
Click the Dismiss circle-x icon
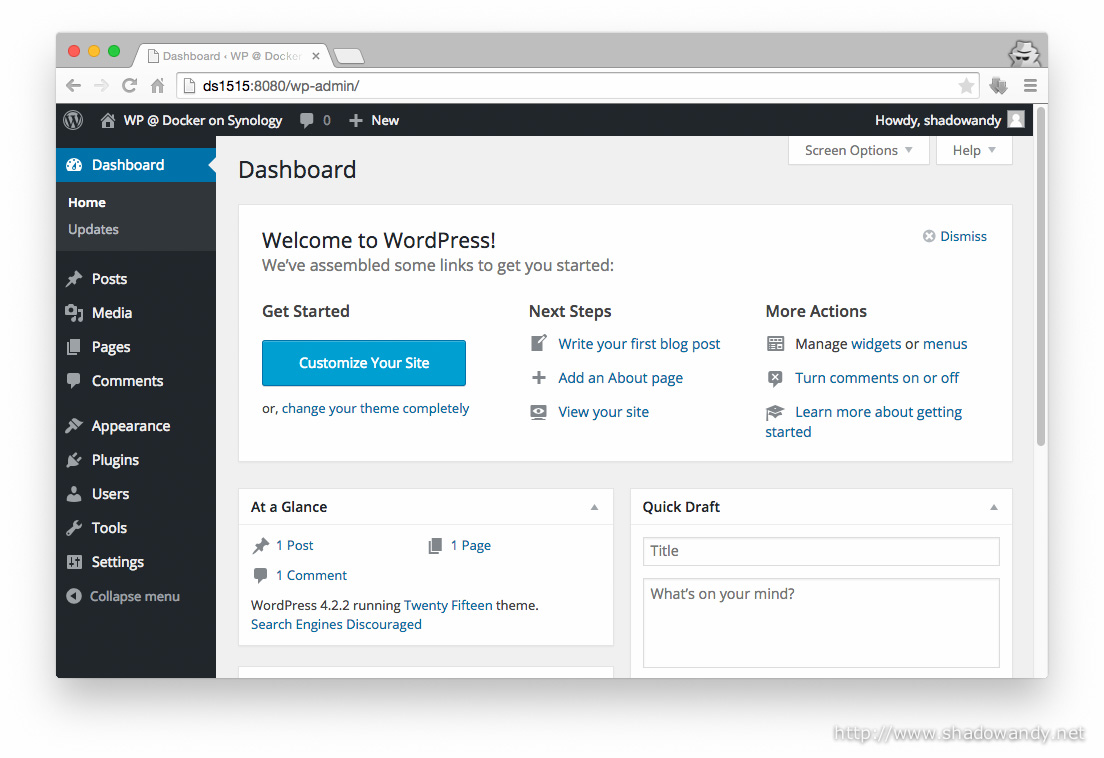(929, 236)
